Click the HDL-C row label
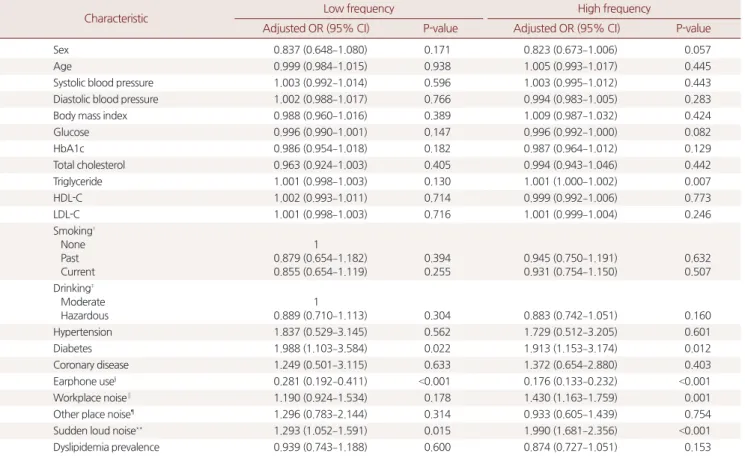This screenshot has height=456, width=745. (67, 198)
